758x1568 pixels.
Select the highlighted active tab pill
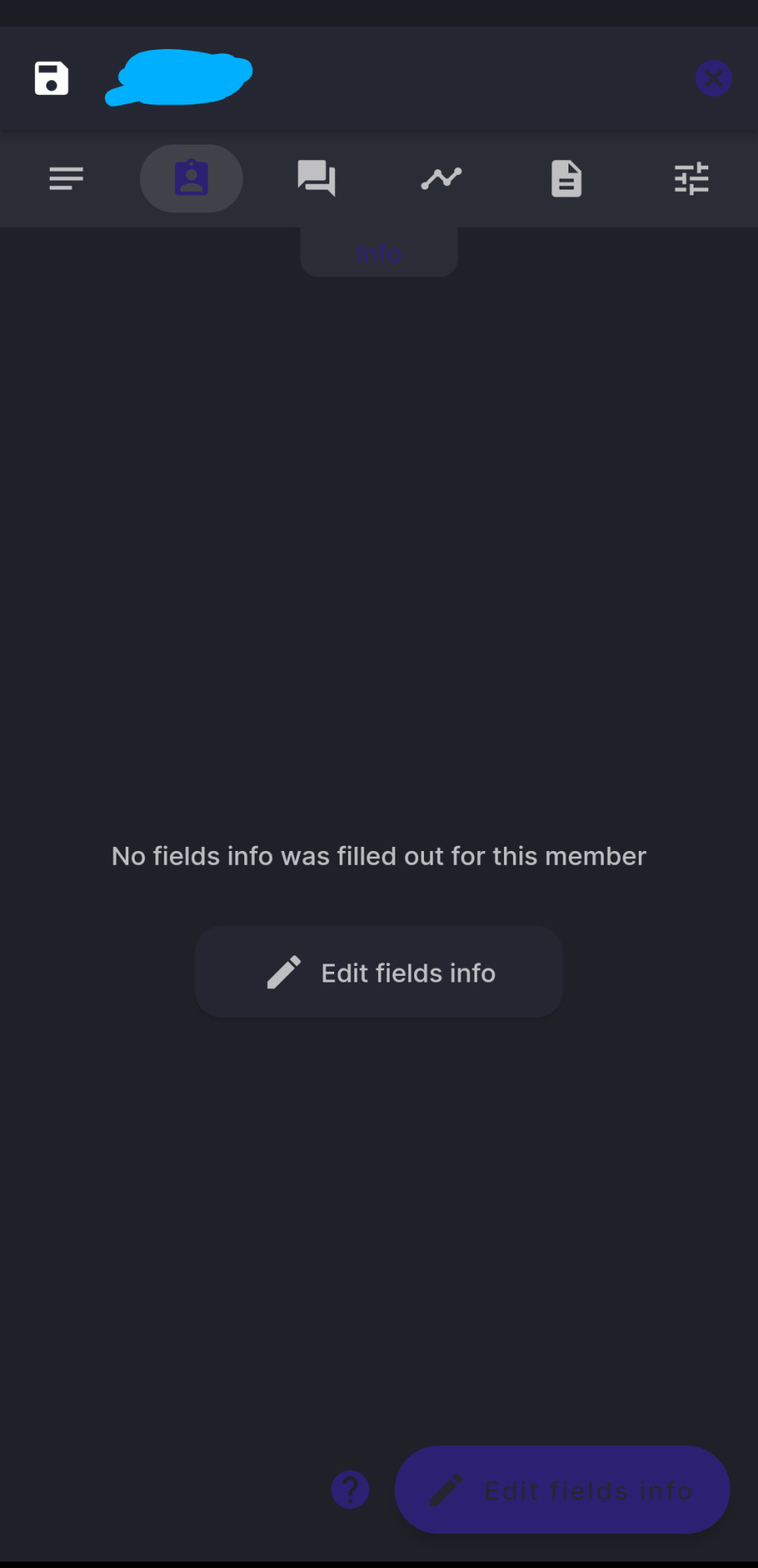(191, 178)
